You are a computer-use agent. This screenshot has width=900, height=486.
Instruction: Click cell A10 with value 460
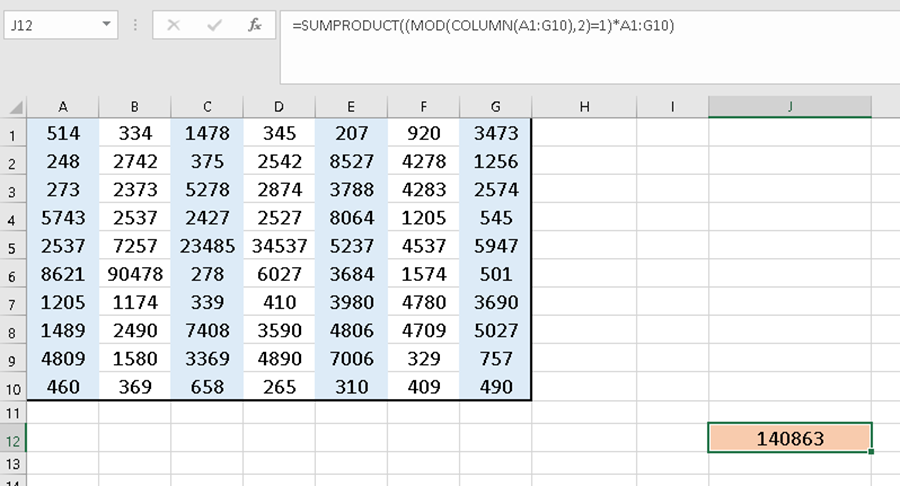pos(63,385)
